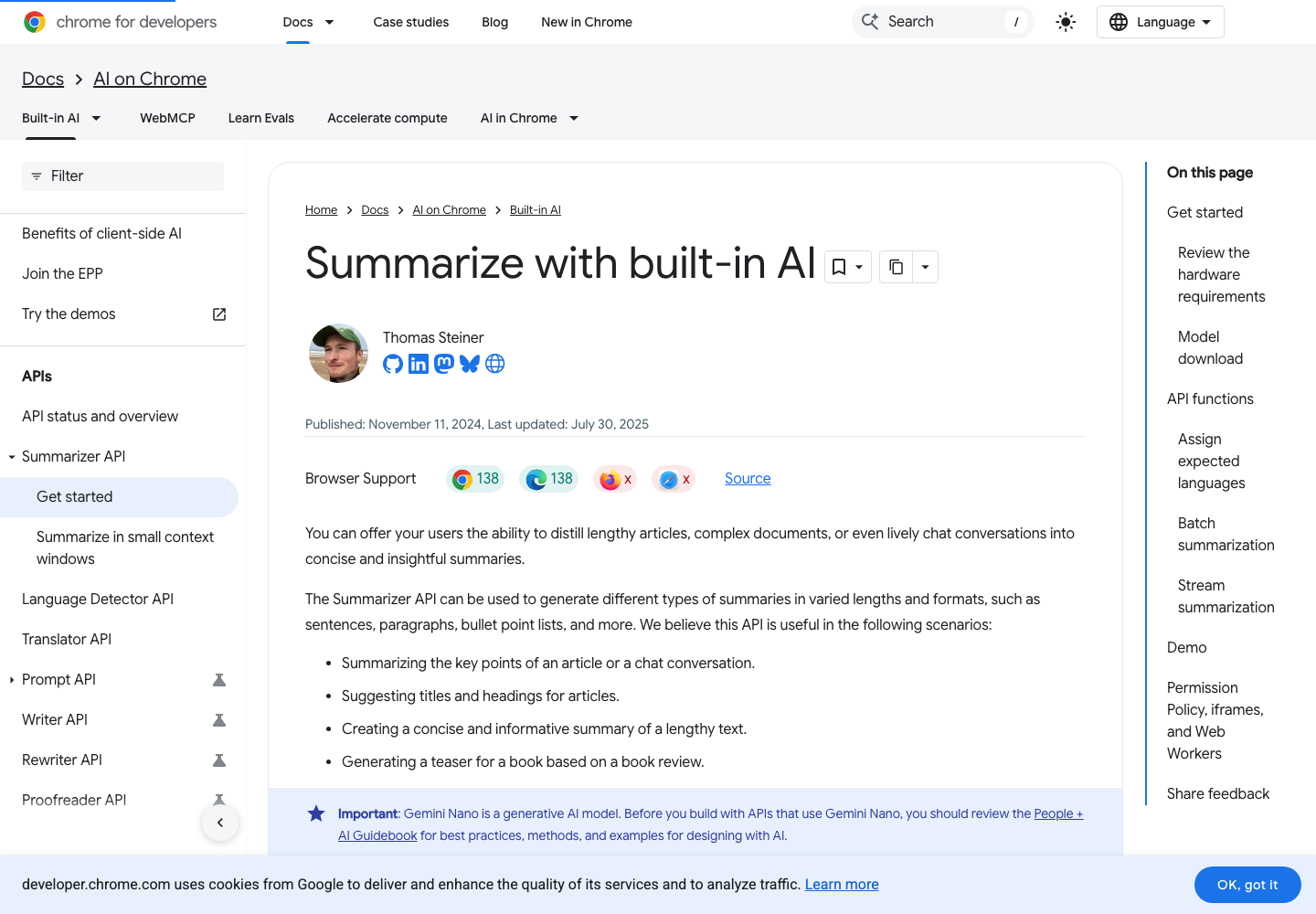Open Thomas Steiner's GitHub profile icon
The width and height of the screenshot is (1316, 914).
(393, 364)
